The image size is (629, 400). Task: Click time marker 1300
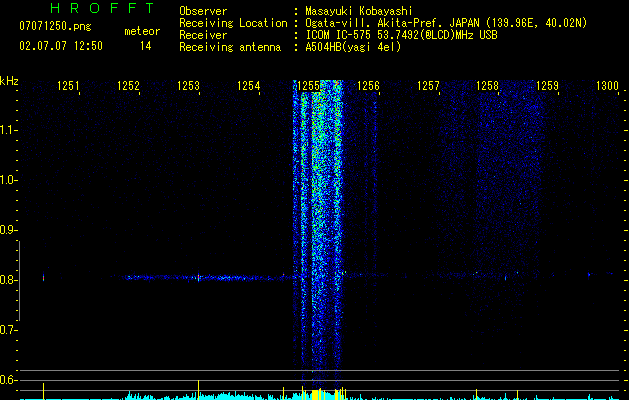(x=608, y=86)
